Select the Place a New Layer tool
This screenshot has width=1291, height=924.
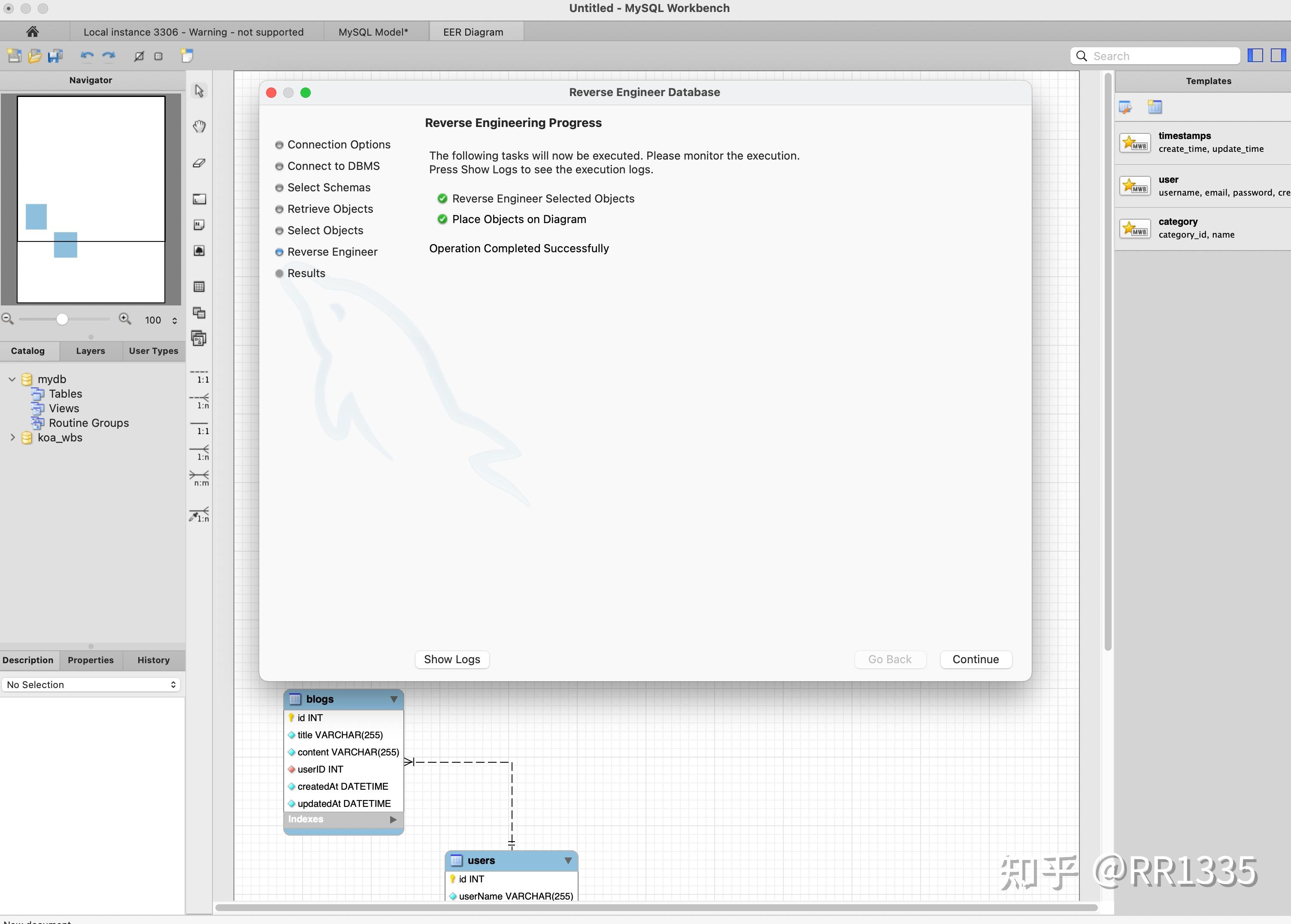199,199
